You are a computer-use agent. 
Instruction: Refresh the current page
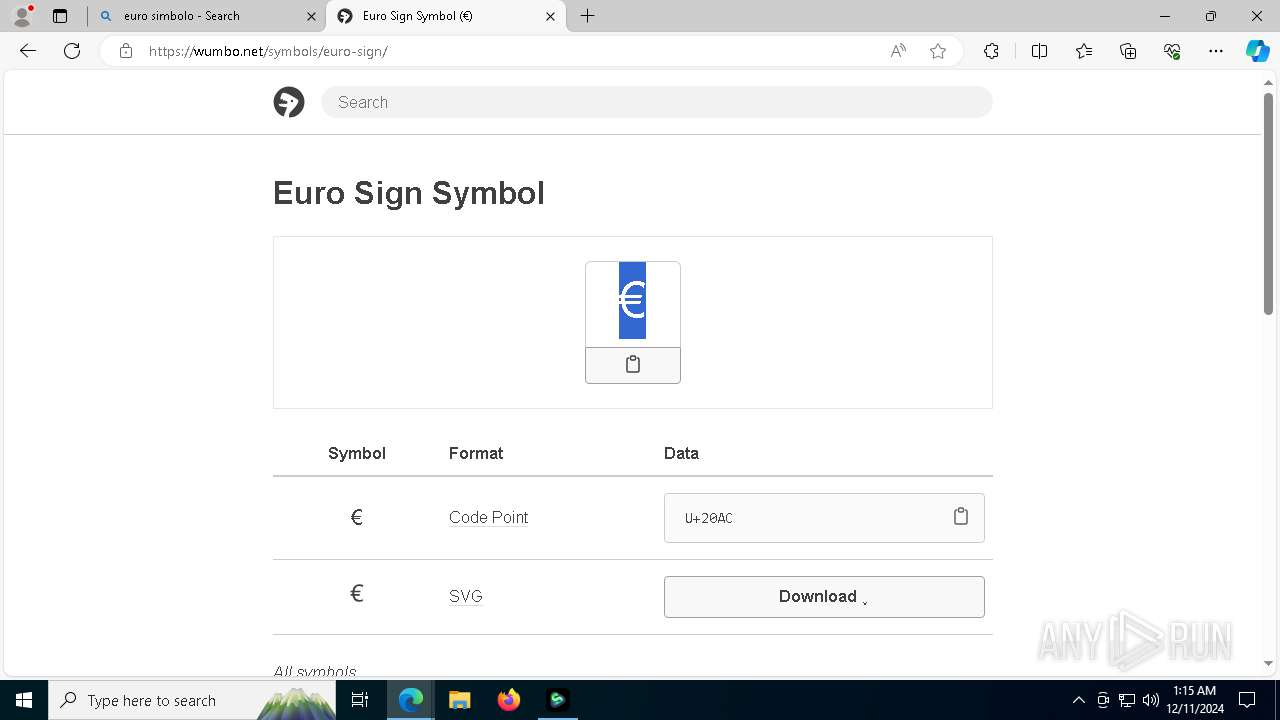72,51
